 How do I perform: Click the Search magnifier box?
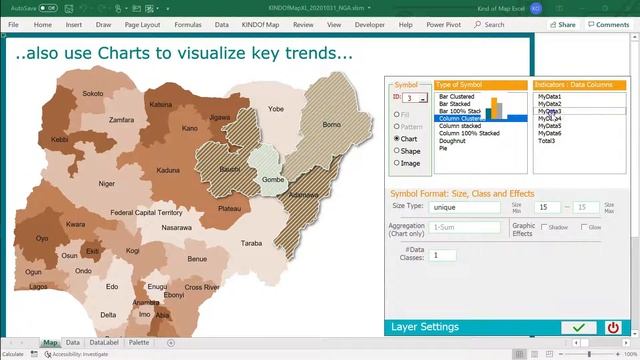click(x=489, y=24)
